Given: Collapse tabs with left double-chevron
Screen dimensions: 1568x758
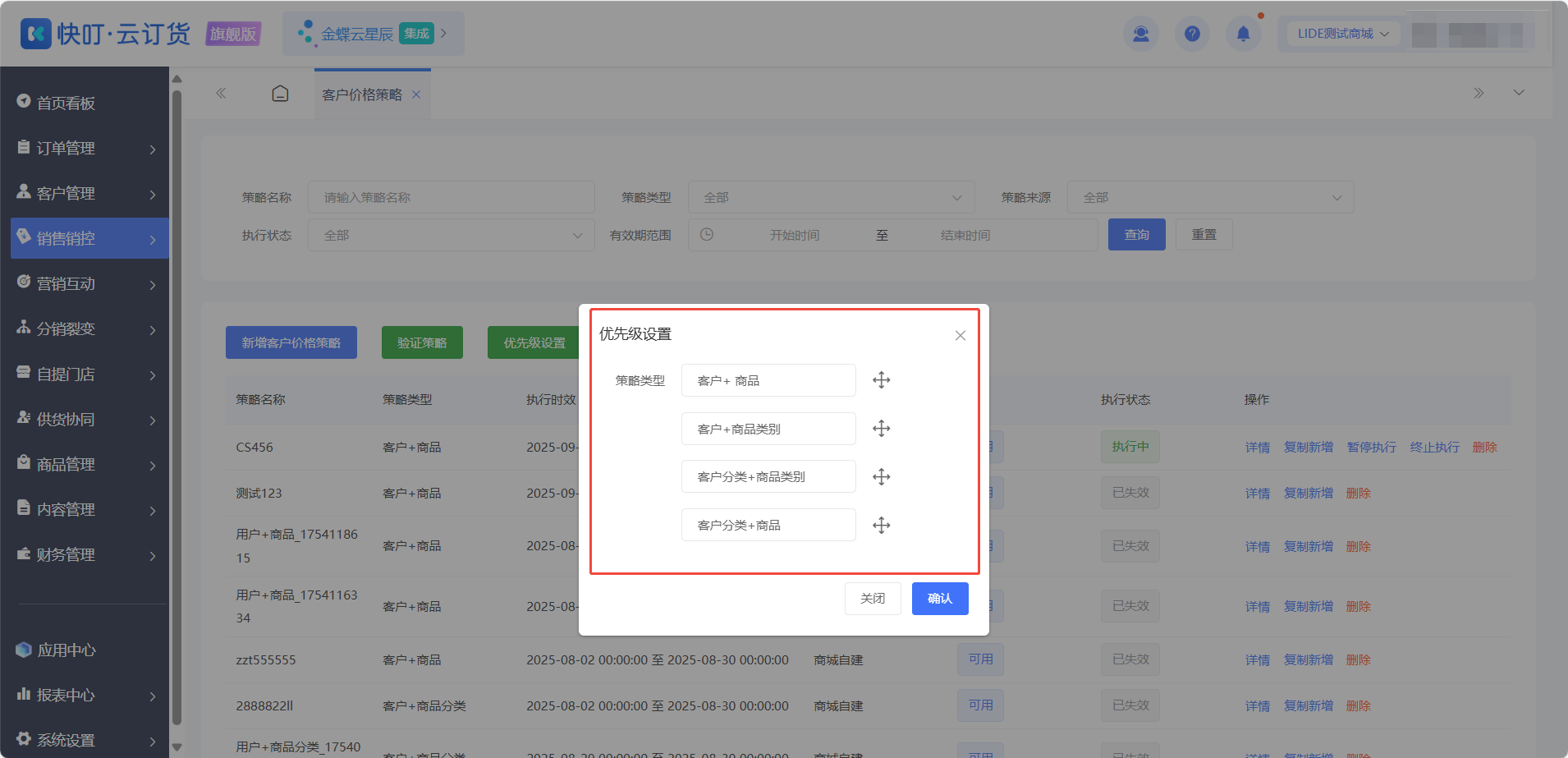Looking at the screenshot, I should tap(221, 94).
